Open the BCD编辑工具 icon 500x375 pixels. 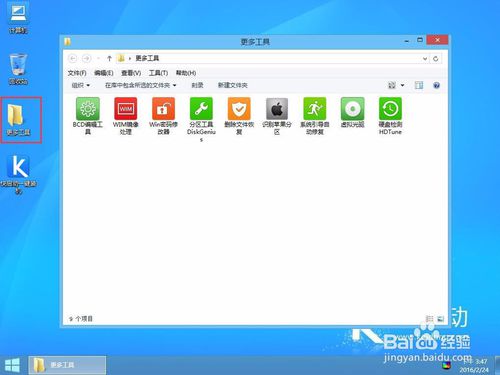pos(87,109)
